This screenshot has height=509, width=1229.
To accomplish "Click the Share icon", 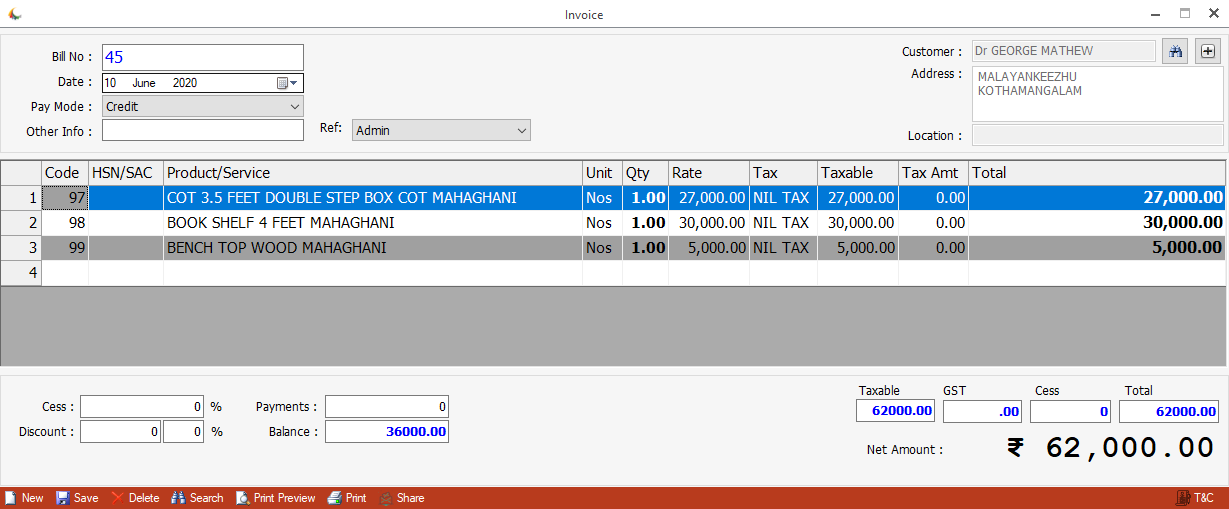I will coord(385,498).
